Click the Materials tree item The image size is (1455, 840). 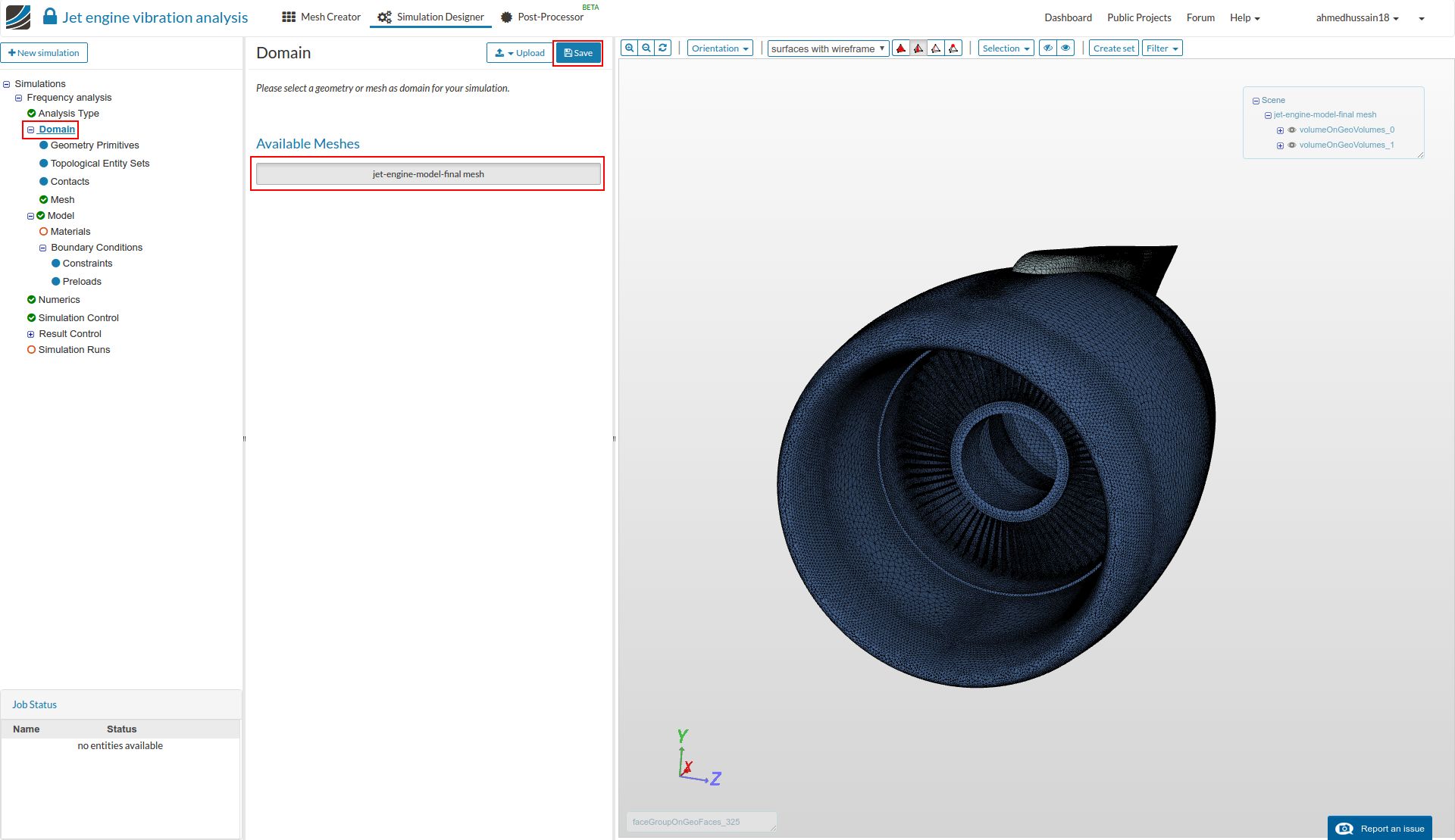coord(70,232)
